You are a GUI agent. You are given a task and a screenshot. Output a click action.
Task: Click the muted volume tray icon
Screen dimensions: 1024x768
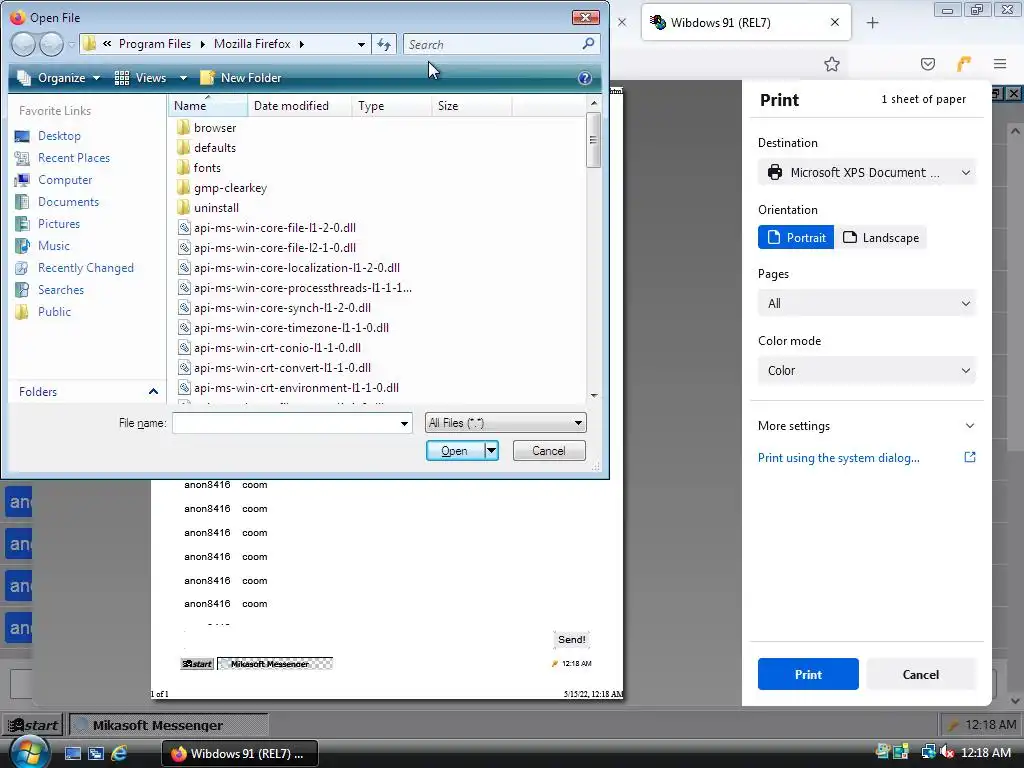[946, 753]
